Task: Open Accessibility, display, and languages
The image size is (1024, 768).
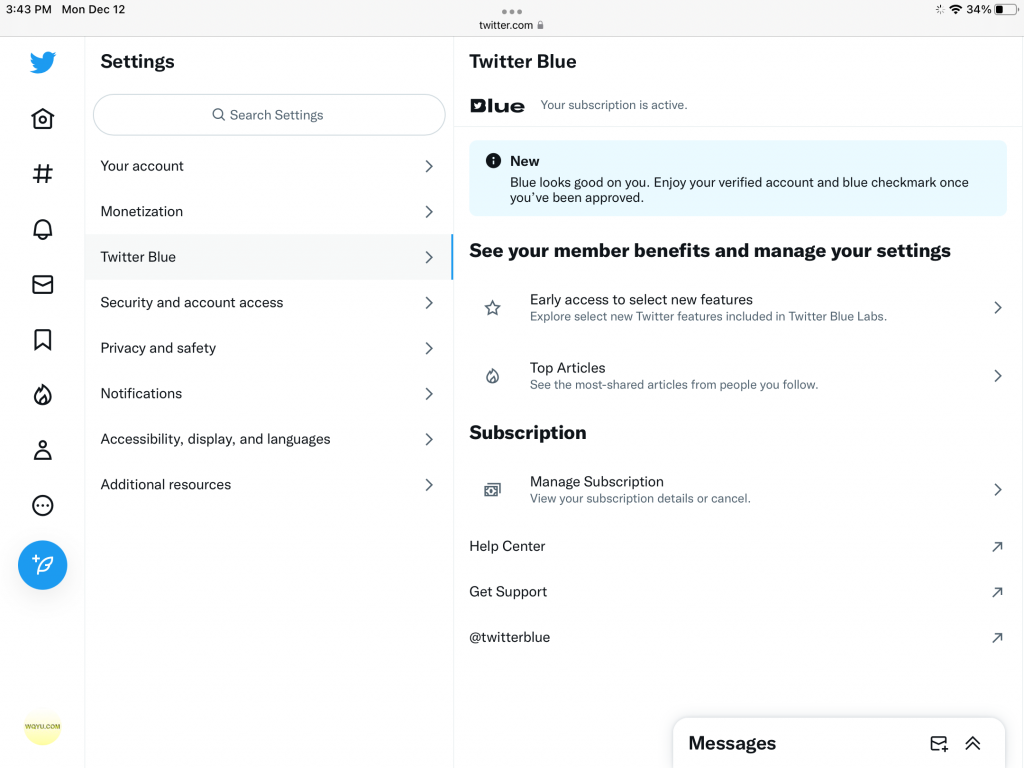Action: point(269,439)
